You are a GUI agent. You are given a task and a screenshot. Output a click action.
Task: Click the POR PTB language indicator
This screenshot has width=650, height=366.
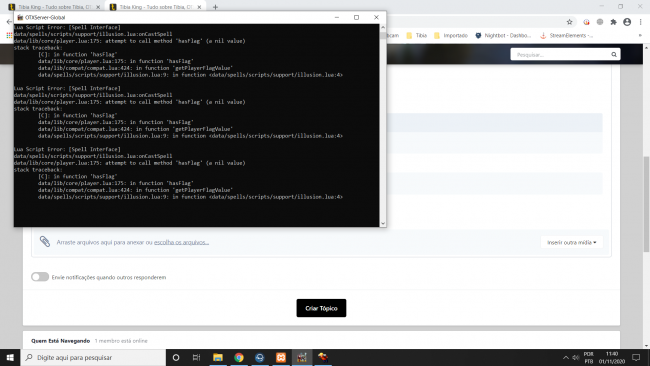[x=589, y=357]
